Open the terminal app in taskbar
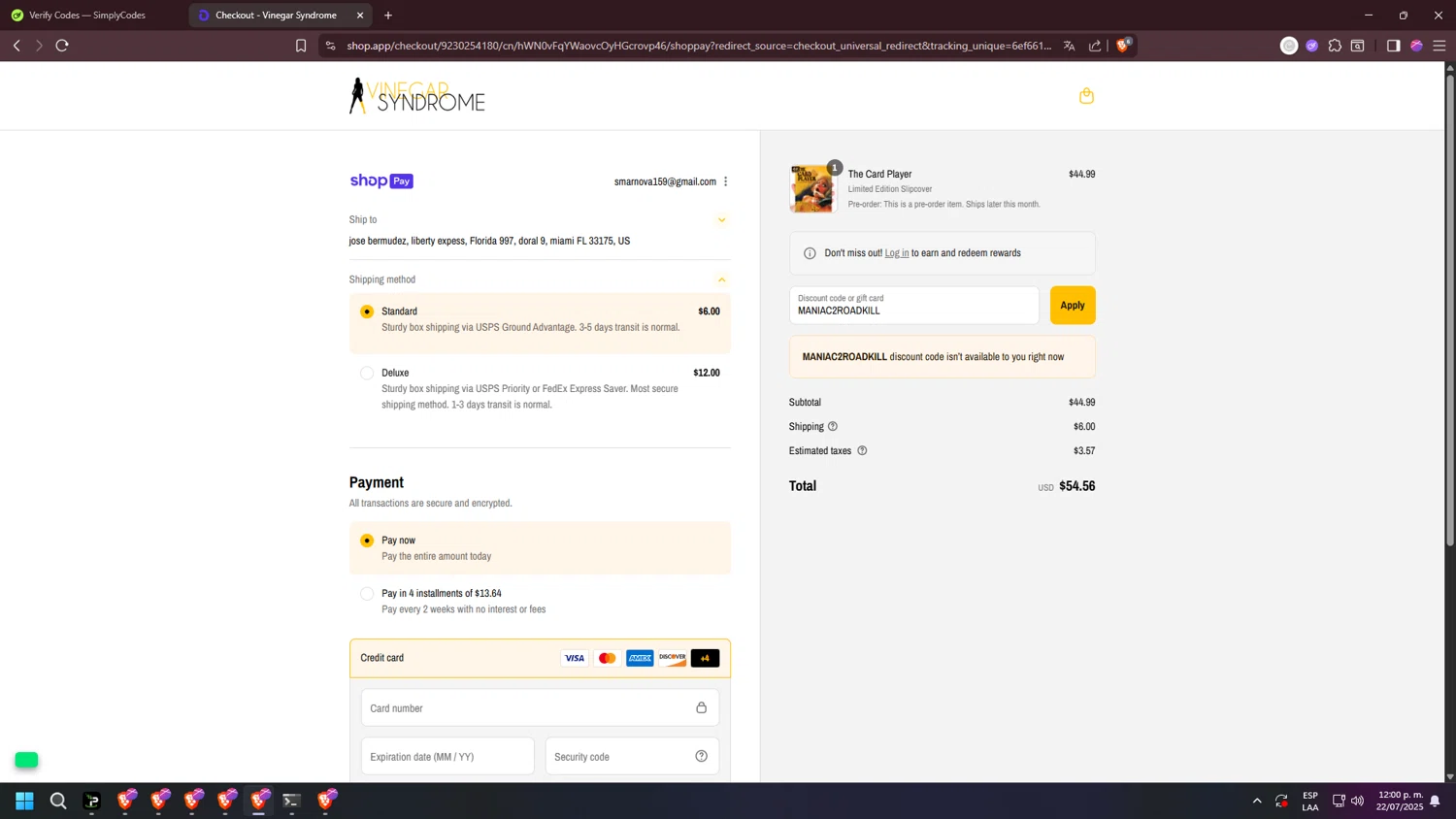The image size is (1456, 819). (x=291, y=801)
